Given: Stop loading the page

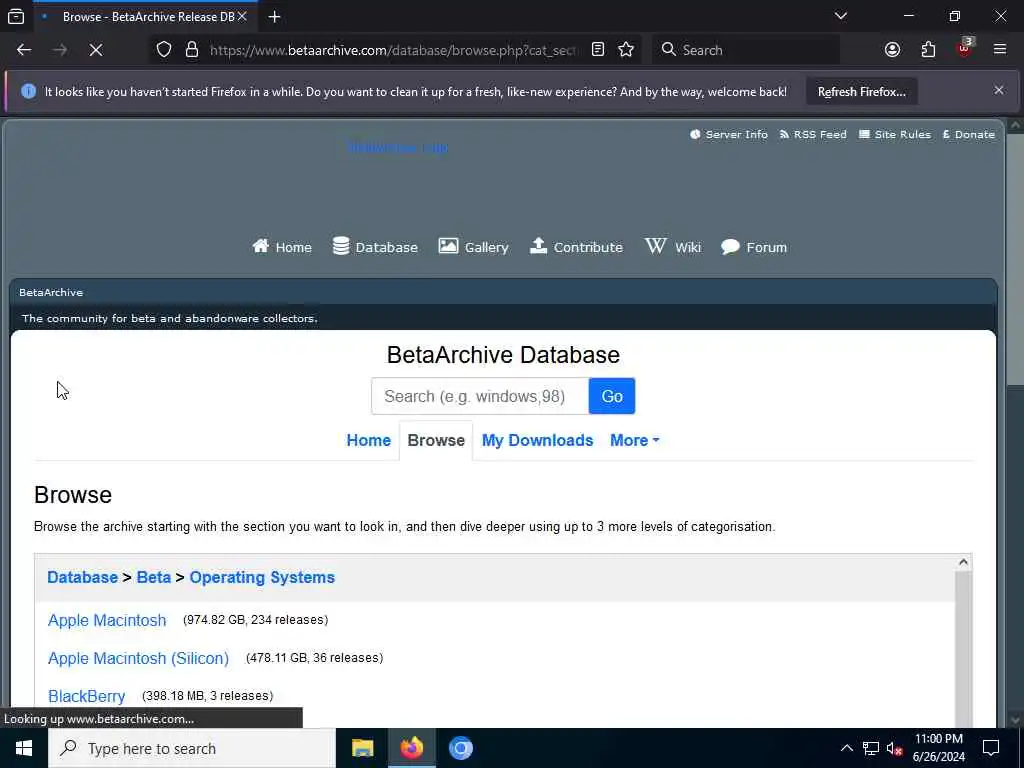Looking at the screenshot, I should [x=95, y=50].
